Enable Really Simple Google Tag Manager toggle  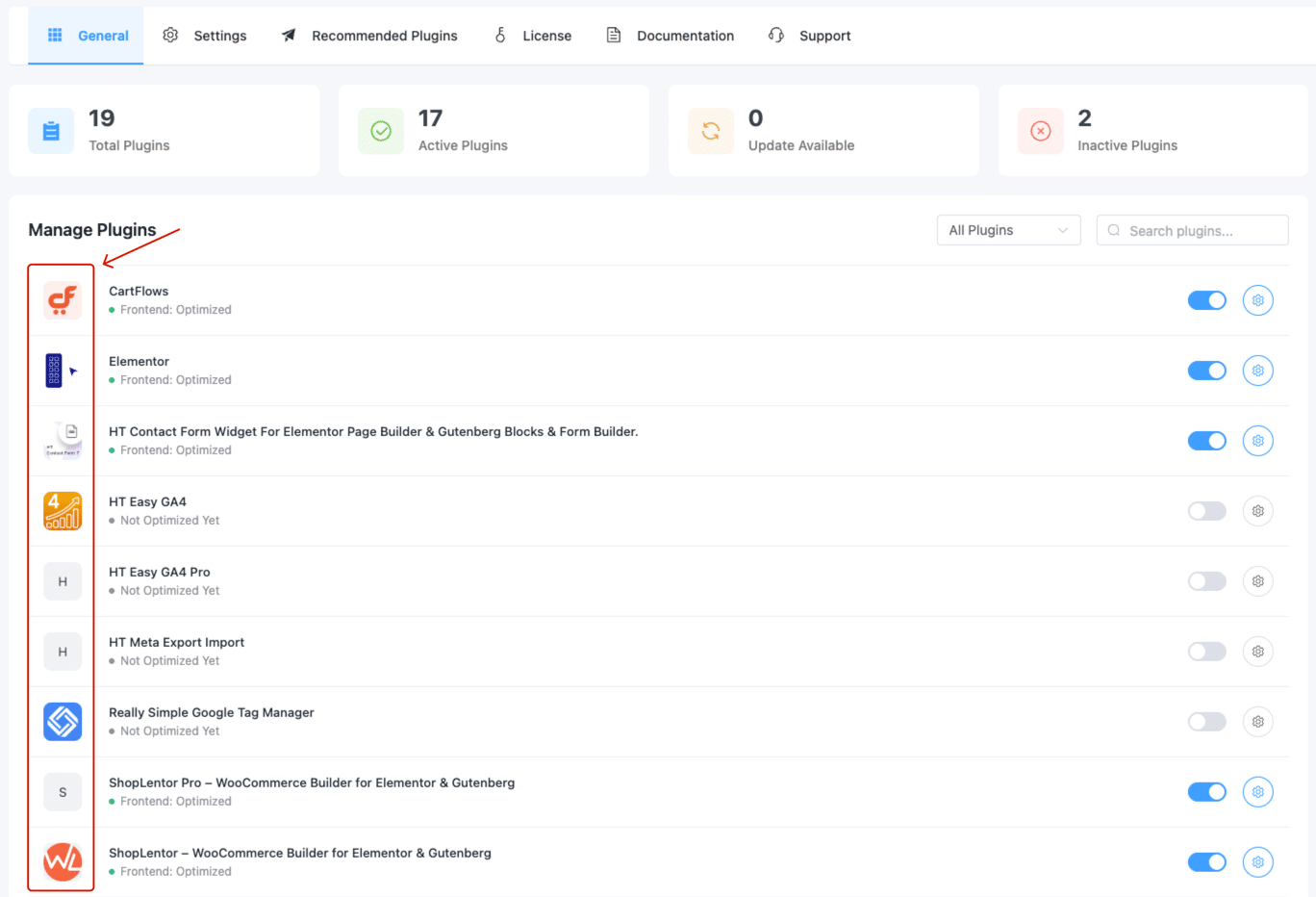point(1206,721)
